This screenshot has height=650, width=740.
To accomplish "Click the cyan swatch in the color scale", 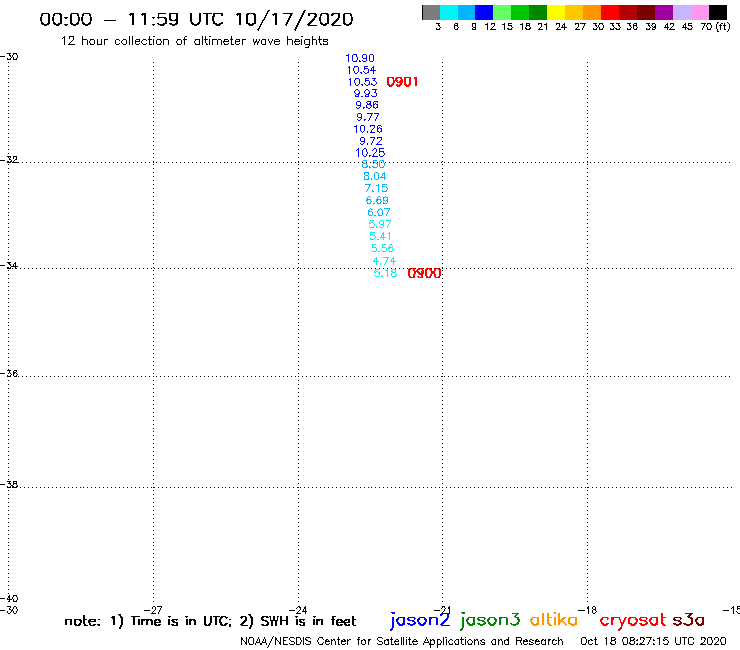I will coord(449,12).
